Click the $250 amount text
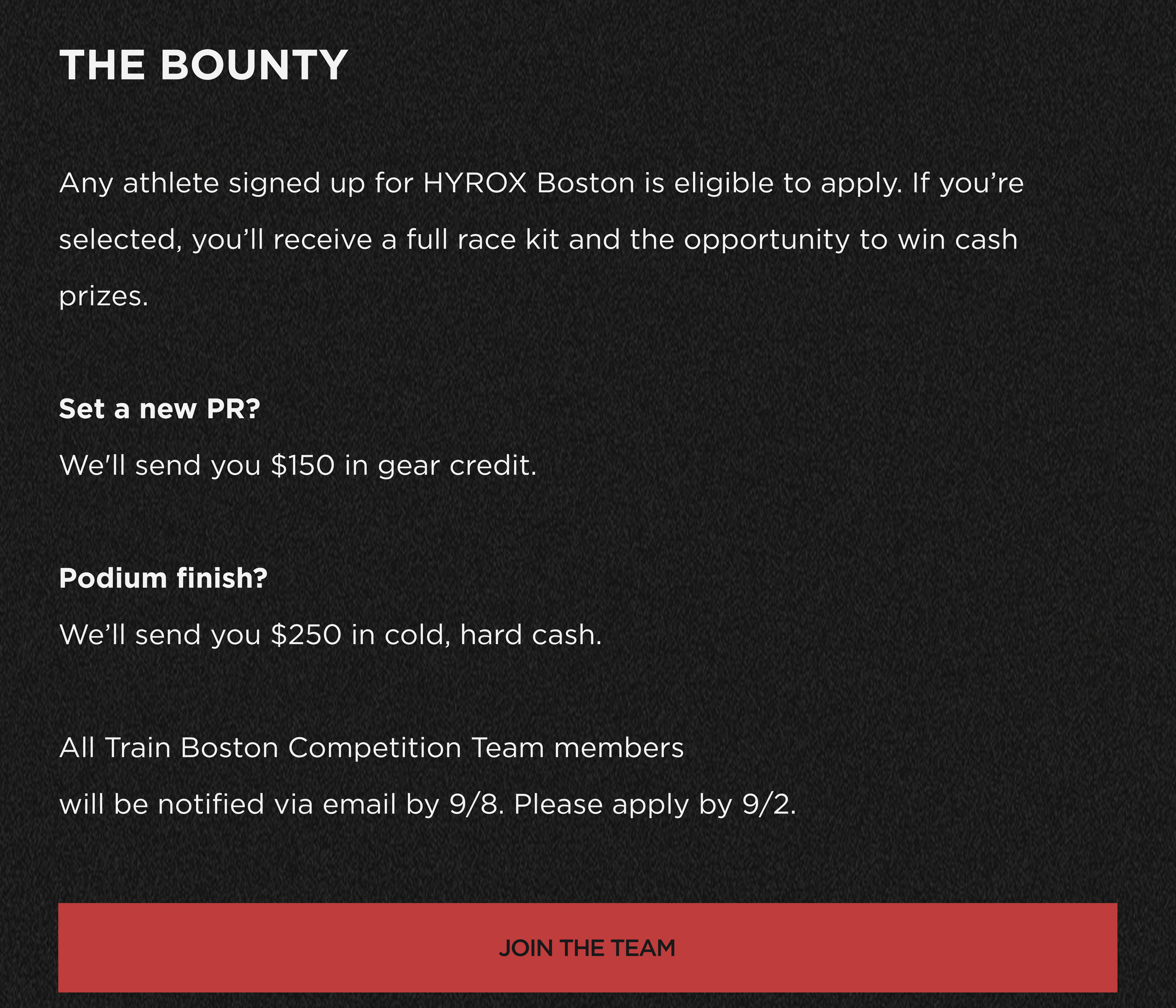This screenshot has height=1008, width=1176. coord(306,635)
